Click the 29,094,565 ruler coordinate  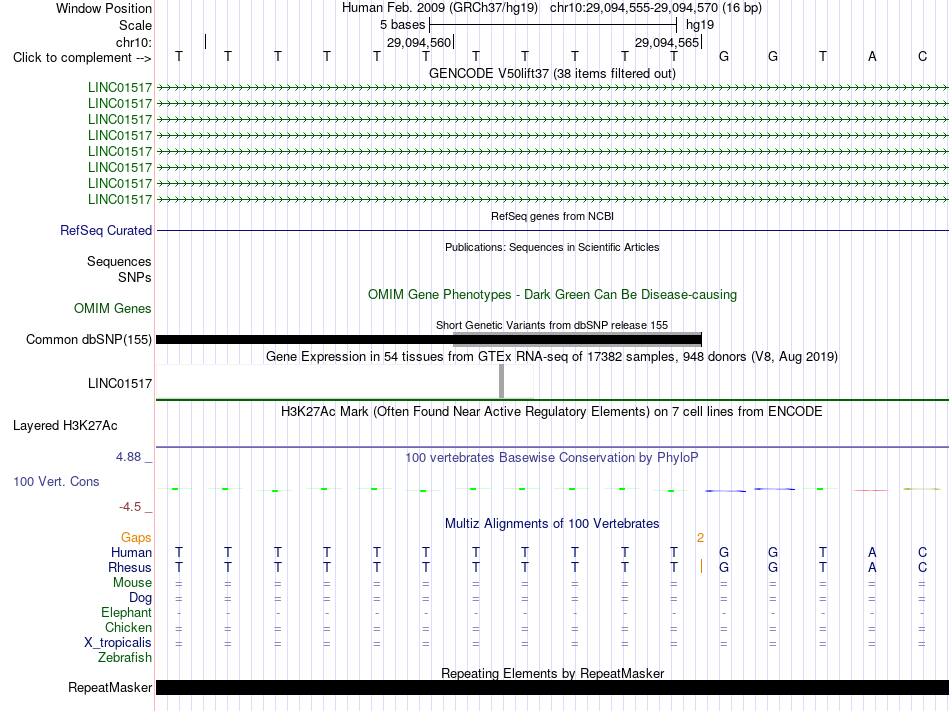pyautogui.click(x=667, y=42)
